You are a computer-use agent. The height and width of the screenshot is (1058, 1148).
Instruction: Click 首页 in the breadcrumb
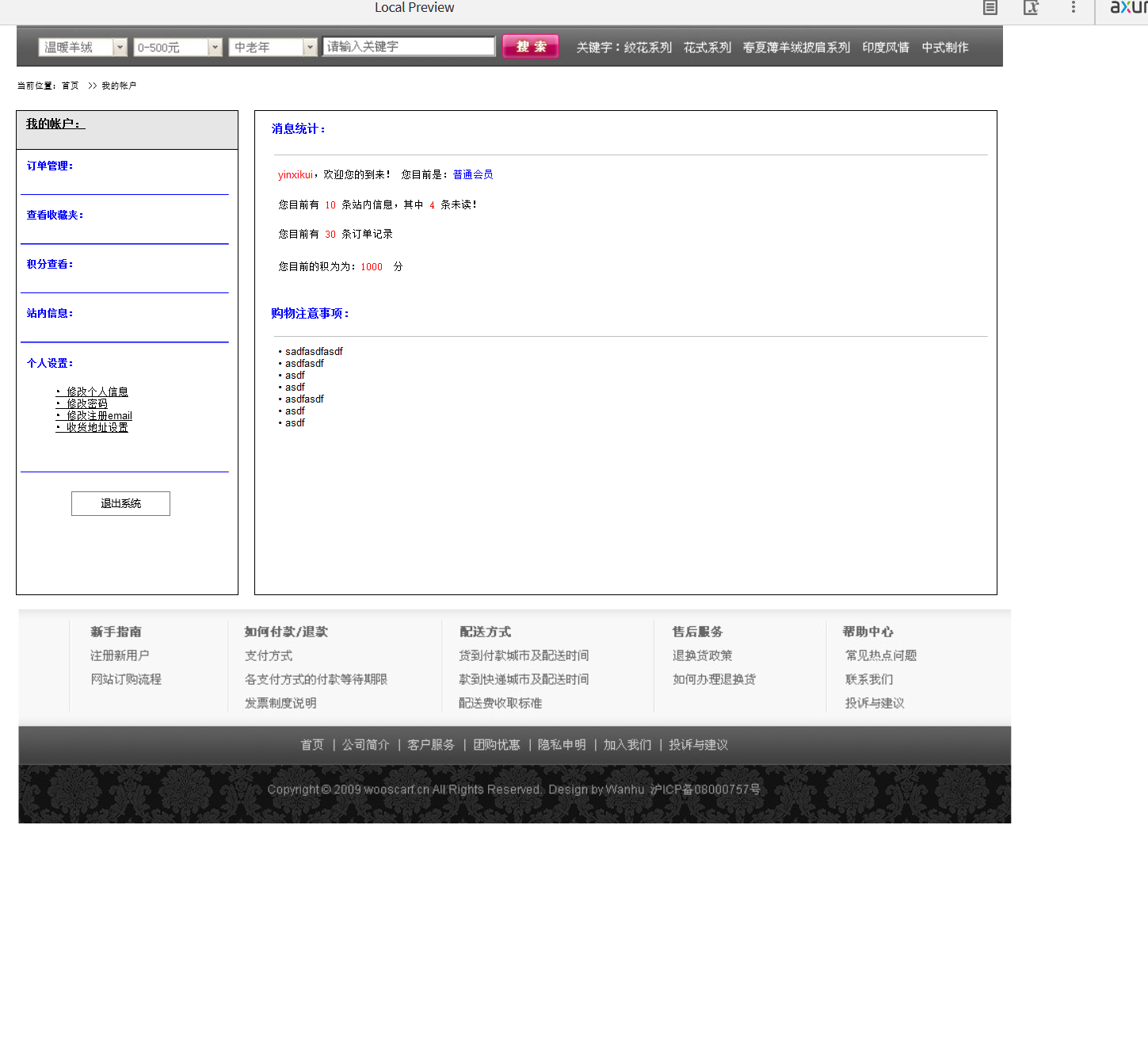coord(71,86)
